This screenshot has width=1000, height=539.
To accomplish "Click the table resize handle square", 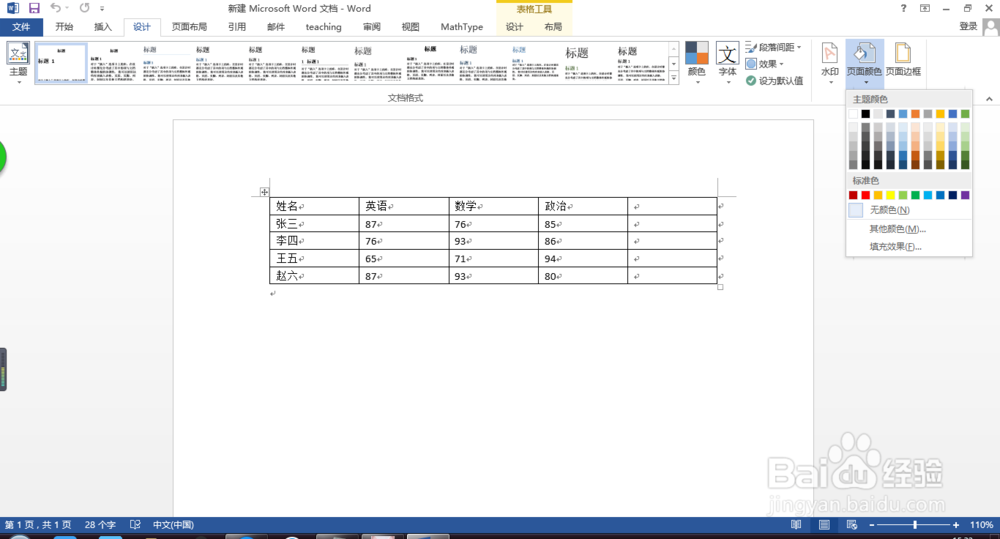I will 720,287.
